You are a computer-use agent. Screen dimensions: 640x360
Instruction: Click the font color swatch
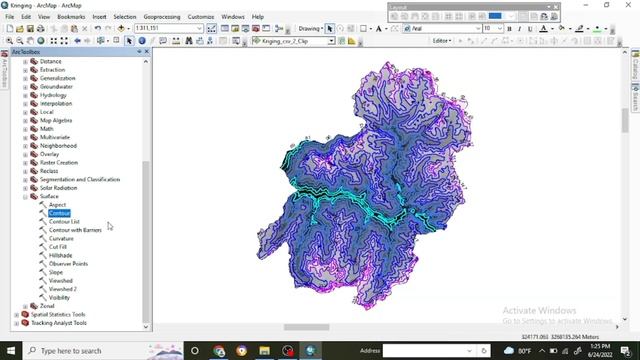coord(543,29)
